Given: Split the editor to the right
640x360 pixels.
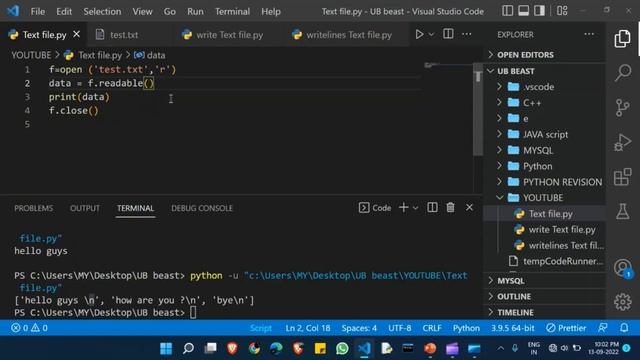Looking at the screenshot, I should pos(448,34).
